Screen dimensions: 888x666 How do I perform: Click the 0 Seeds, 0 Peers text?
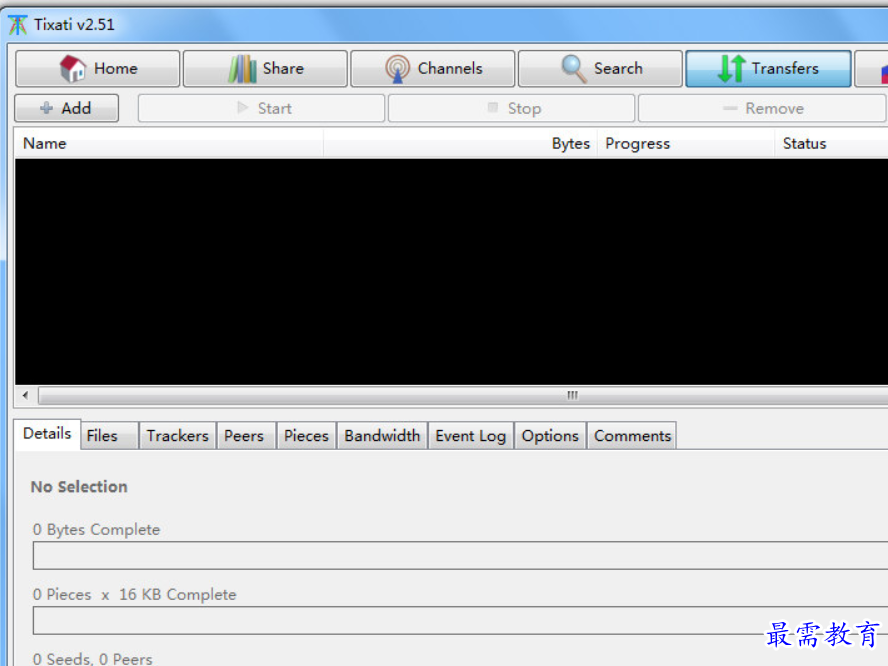point(92,659)
